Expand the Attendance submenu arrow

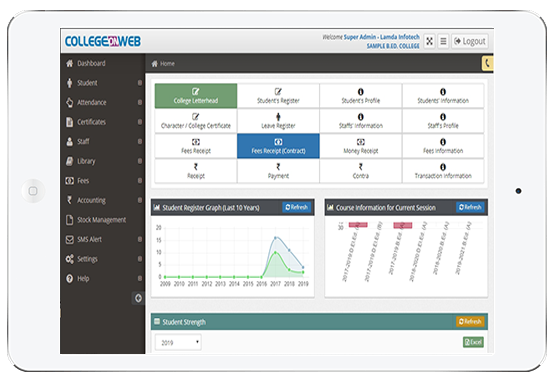[140, 102]
